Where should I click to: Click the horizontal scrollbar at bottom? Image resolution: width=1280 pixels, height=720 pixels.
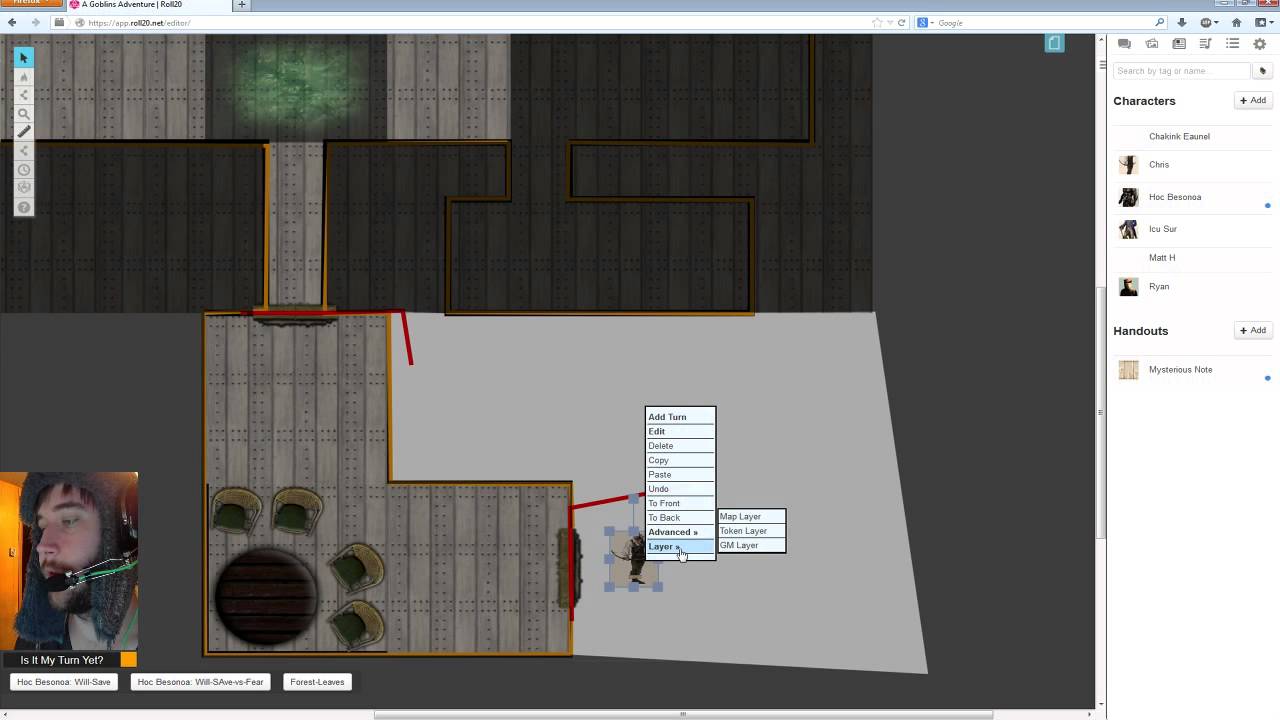tap(683, 715)
